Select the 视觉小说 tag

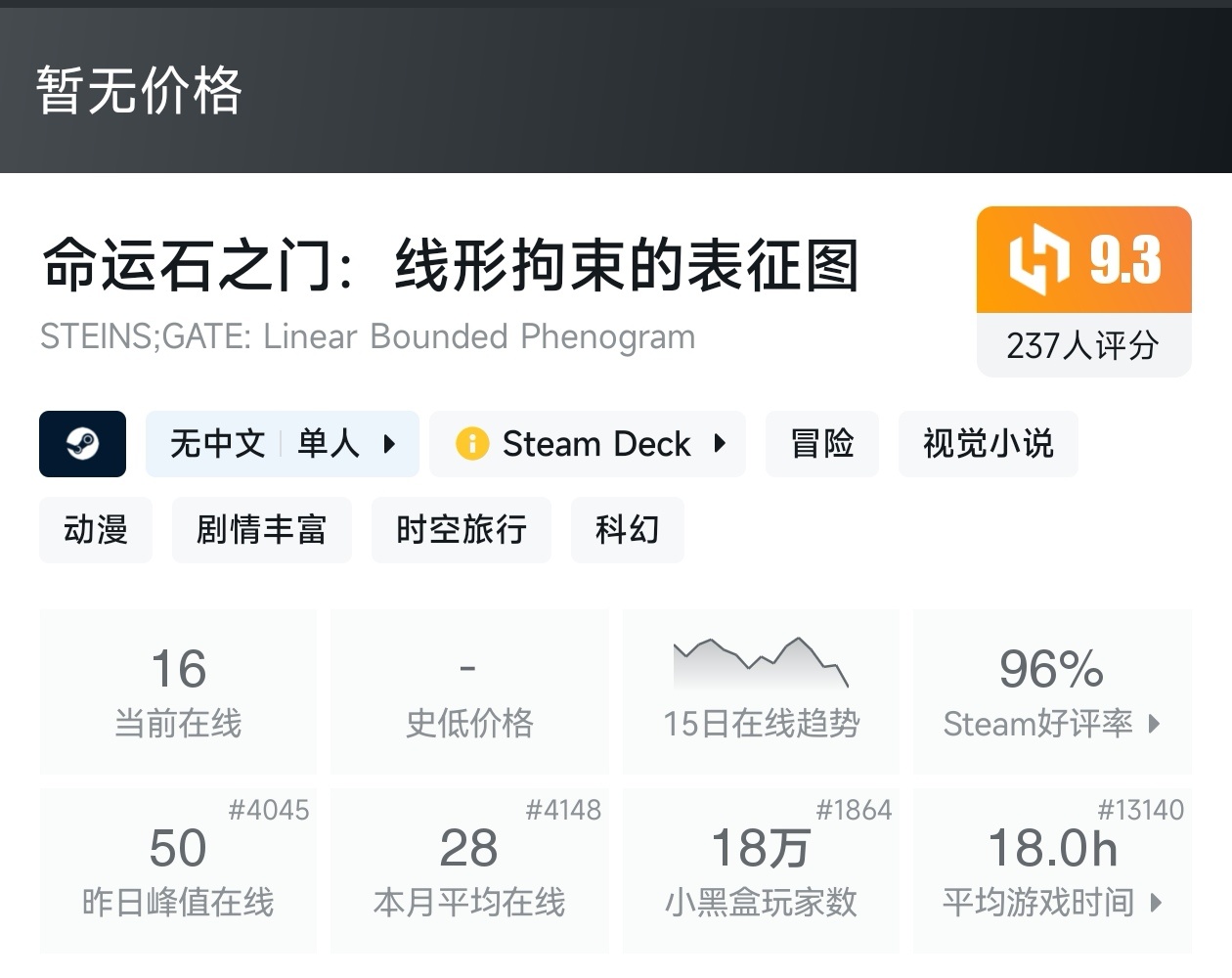[989, 444]
